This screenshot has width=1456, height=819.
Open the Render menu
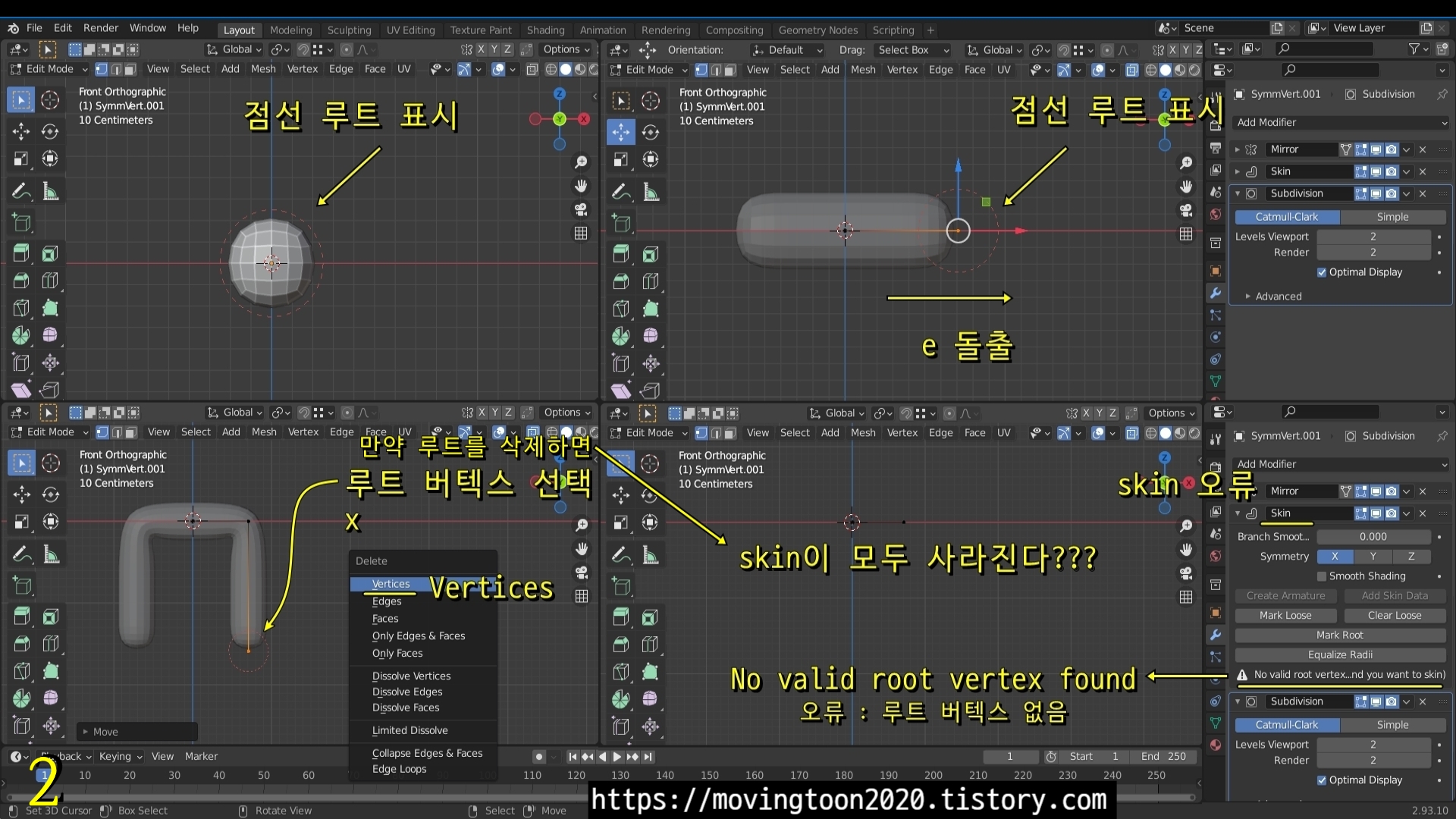click(x=101, y=28)
